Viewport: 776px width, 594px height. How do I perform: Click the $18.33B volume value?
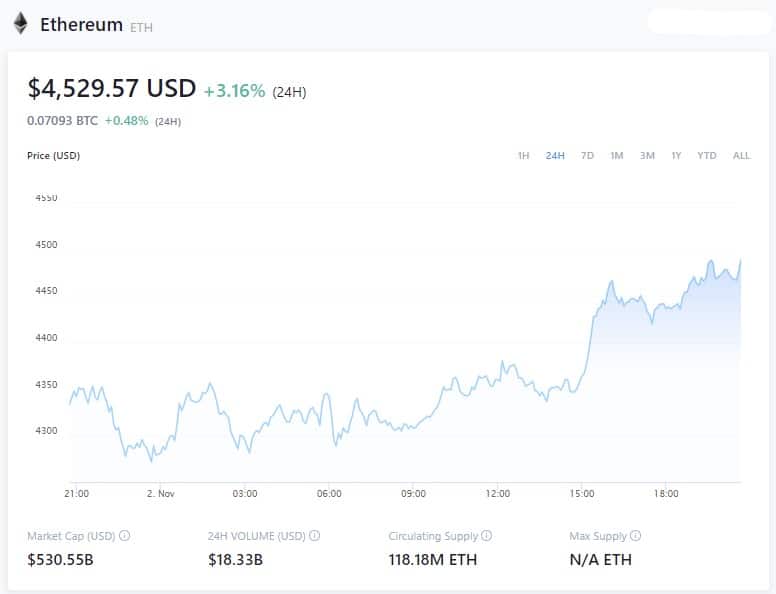(x=235, y=560)
